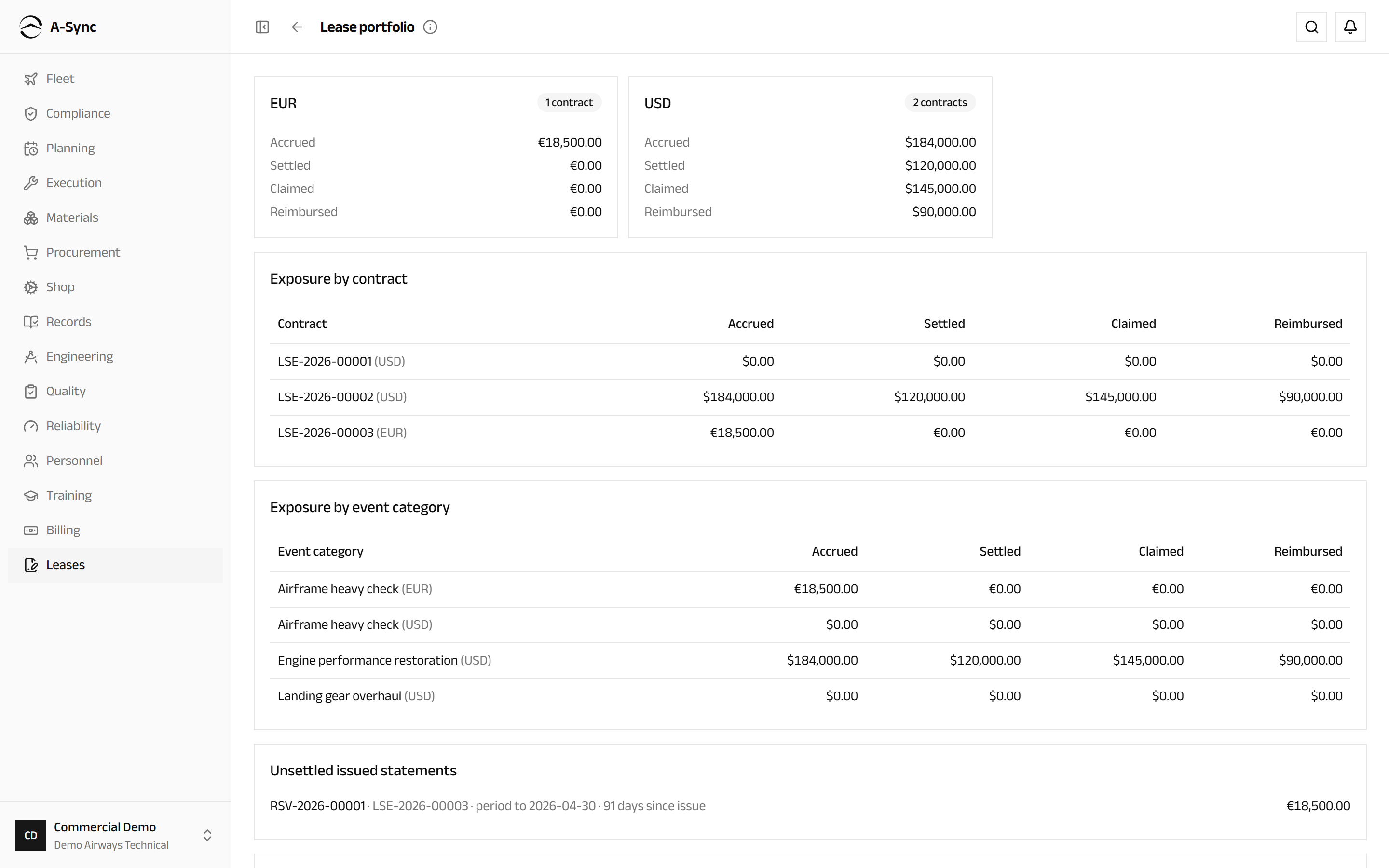Go back with the arrow icon
Image resolution: width=1389 pixels, height=868 pixels.
[297, 27]
